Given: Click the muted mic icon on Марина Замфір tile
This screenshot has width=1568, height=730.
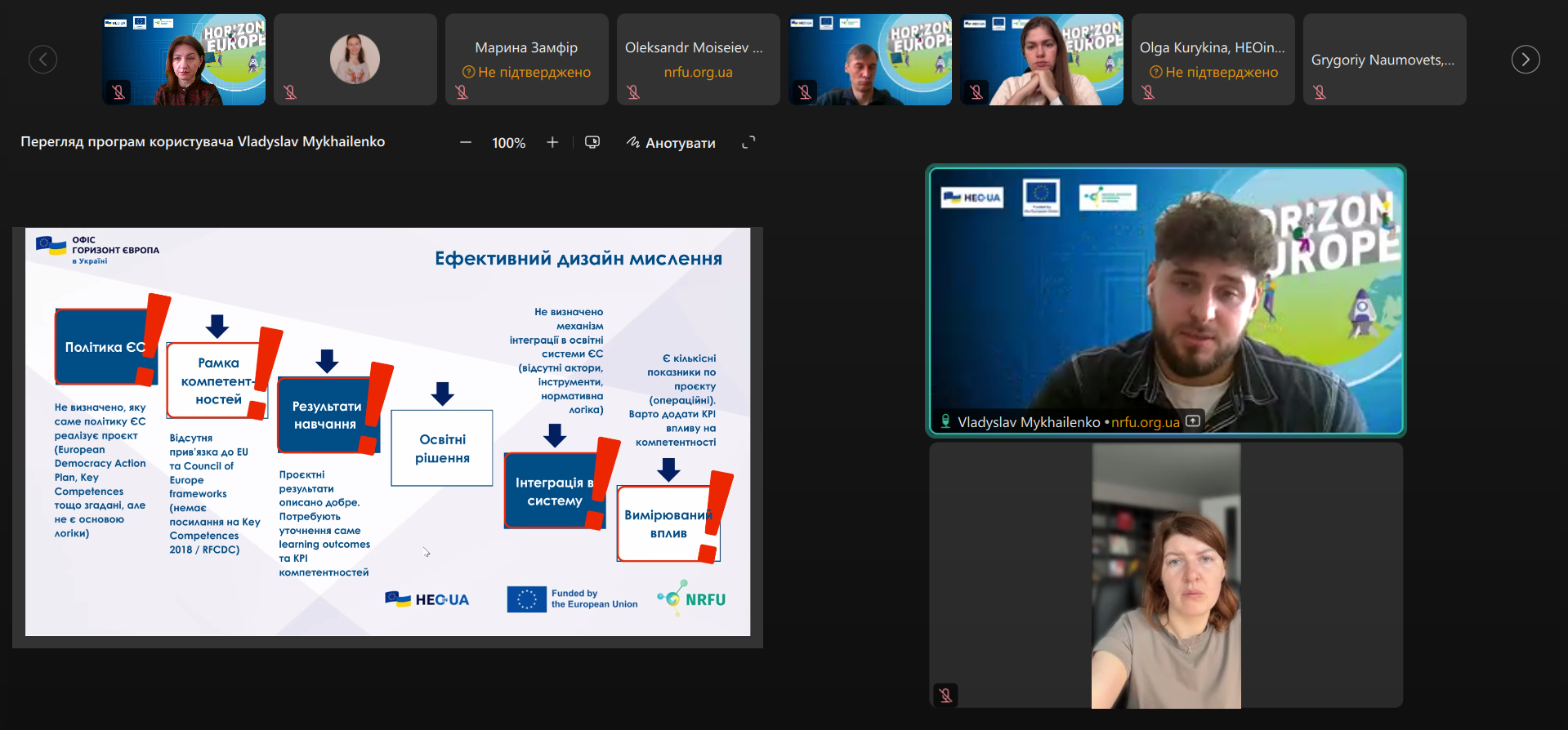Looking at the screenshot, I should pyautogui.click(x=462, y=92).
